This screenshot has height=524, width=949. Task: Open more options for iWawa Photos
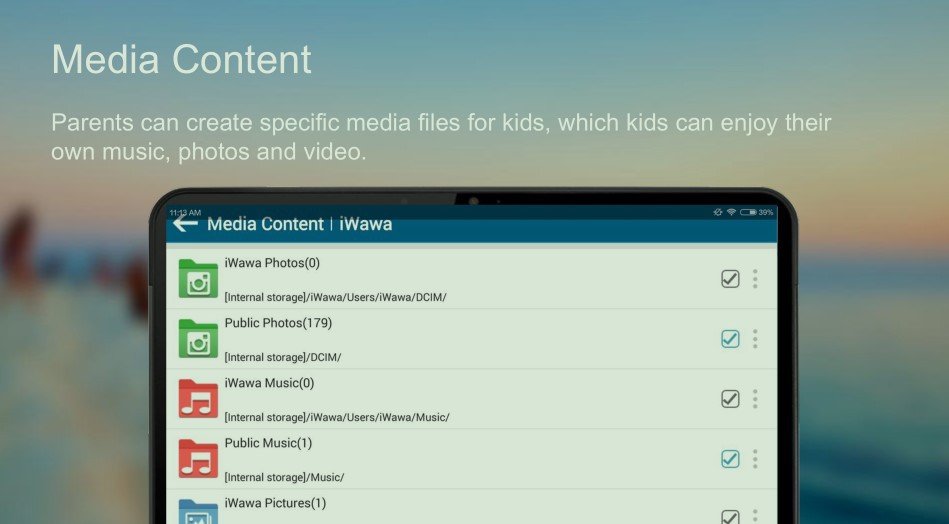(755, 279)
